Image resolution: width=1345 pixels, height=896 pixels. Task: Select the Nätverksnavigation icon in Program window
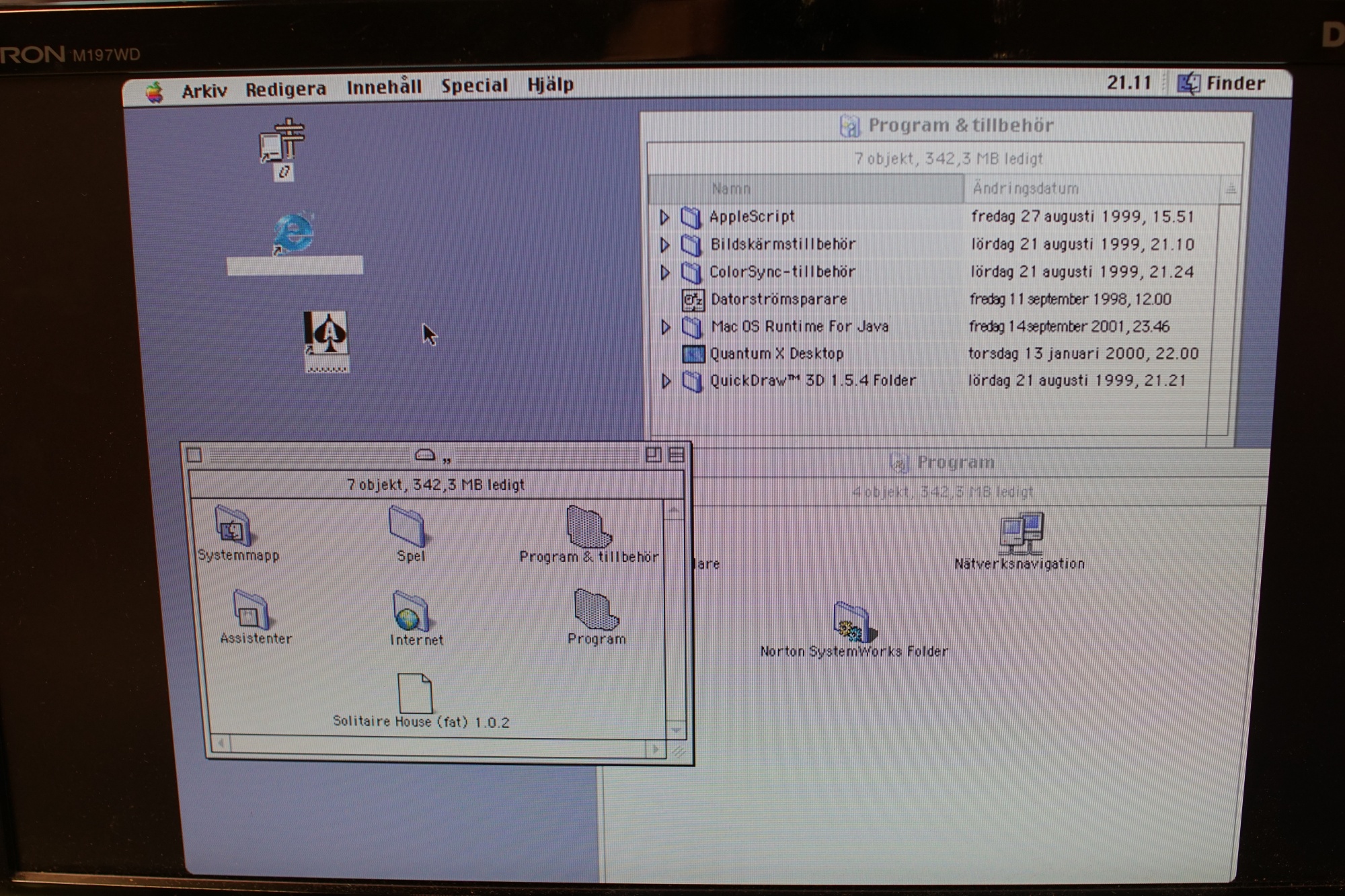coord(1022,533)
